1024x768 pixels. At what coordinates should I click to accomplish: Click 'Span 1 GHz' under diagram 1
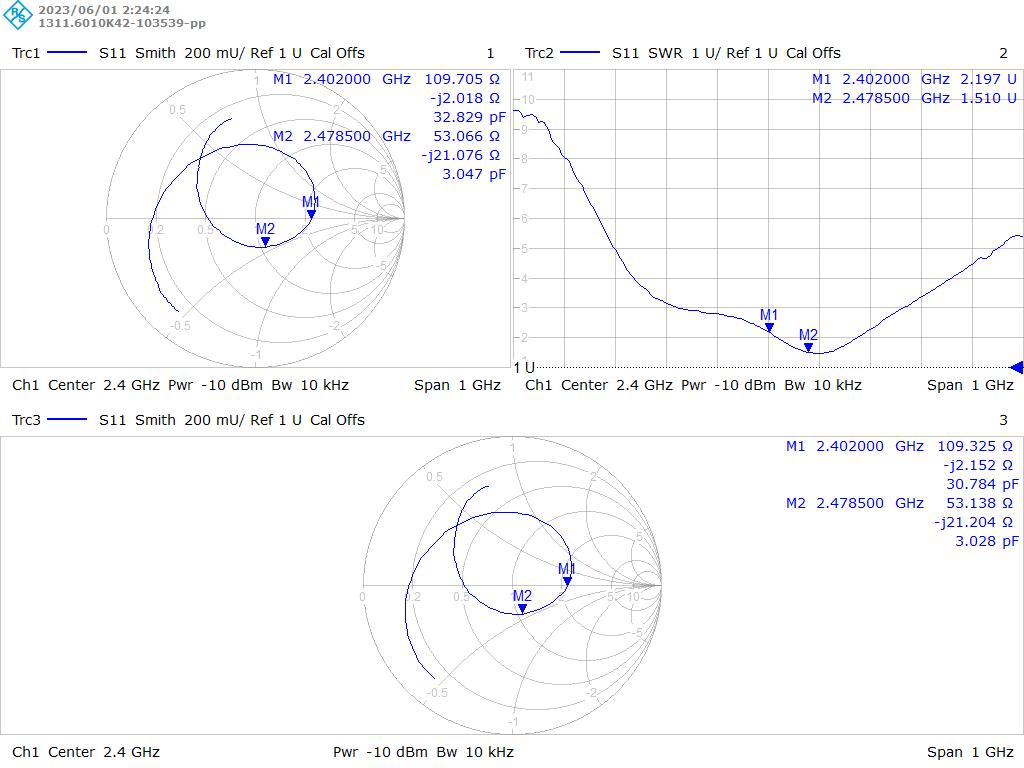coord(457,385)
